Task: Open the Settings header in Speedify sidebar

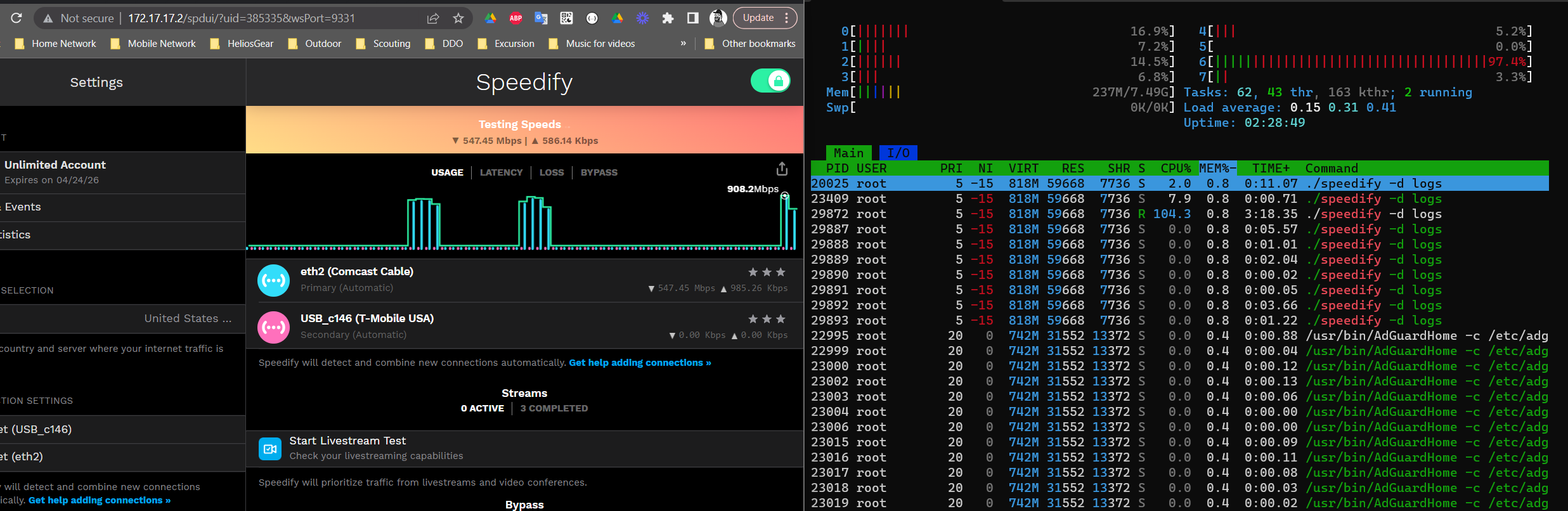Action: [x=96, y=82]
